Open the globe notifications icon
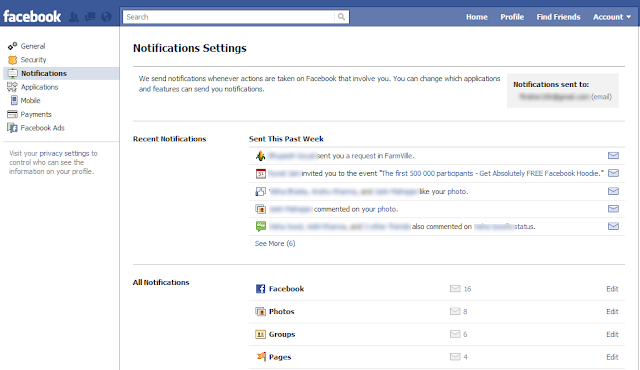The height and width of the screenshot is (370, 640). pyautogui.click(x=106, y=17)
